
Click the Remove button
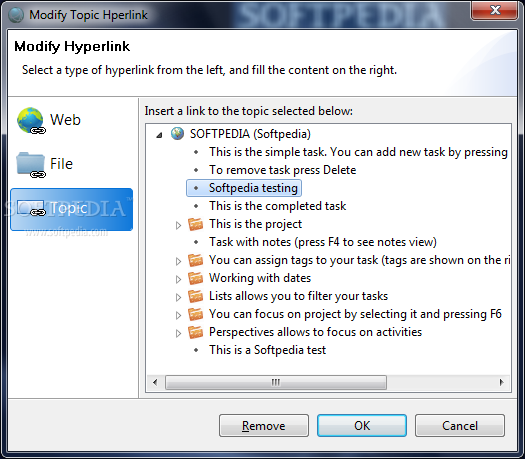coord(264,426)
